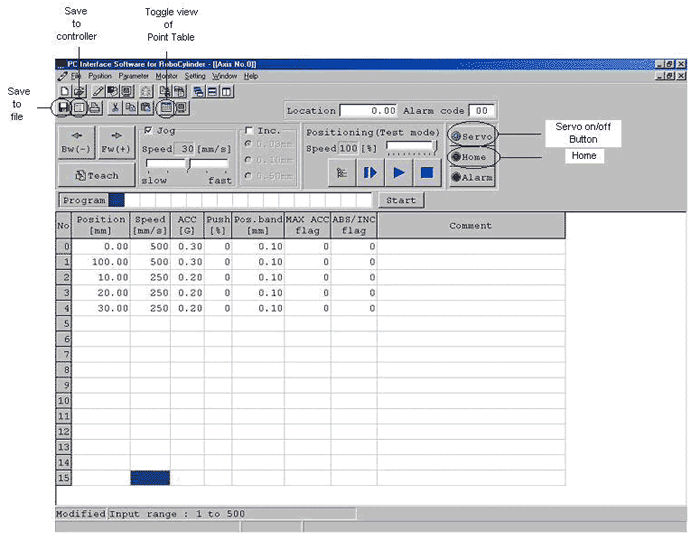Viewport: 700px width, 540px height.
Task: Click the Location value field
Action: (369, 110)
